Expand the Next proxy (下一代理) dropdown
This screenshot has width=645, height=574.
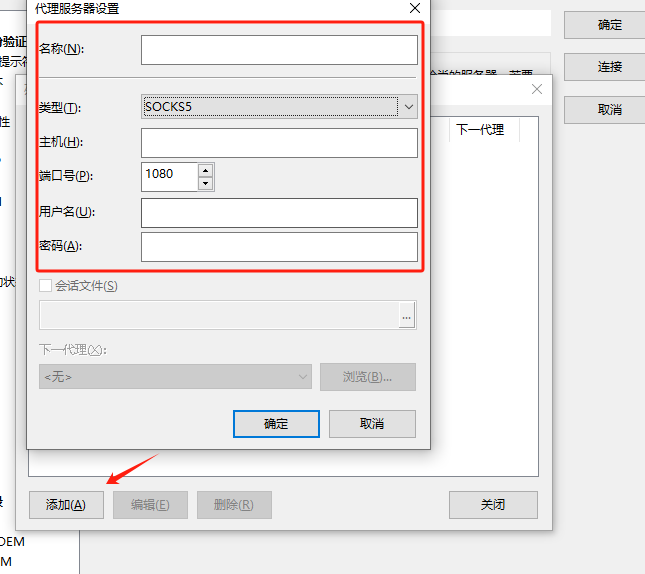175,377
